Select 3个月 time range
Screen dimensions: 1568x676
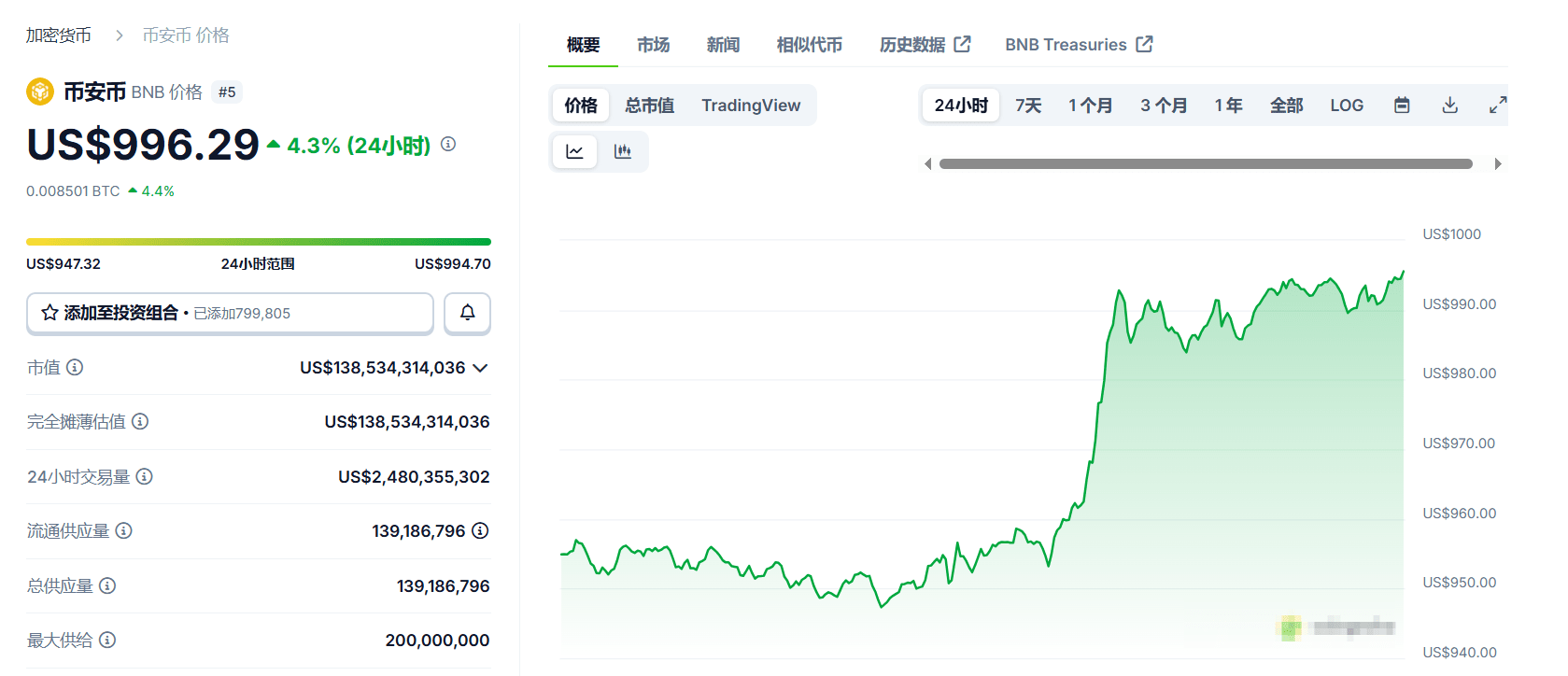pos(1164,106)
